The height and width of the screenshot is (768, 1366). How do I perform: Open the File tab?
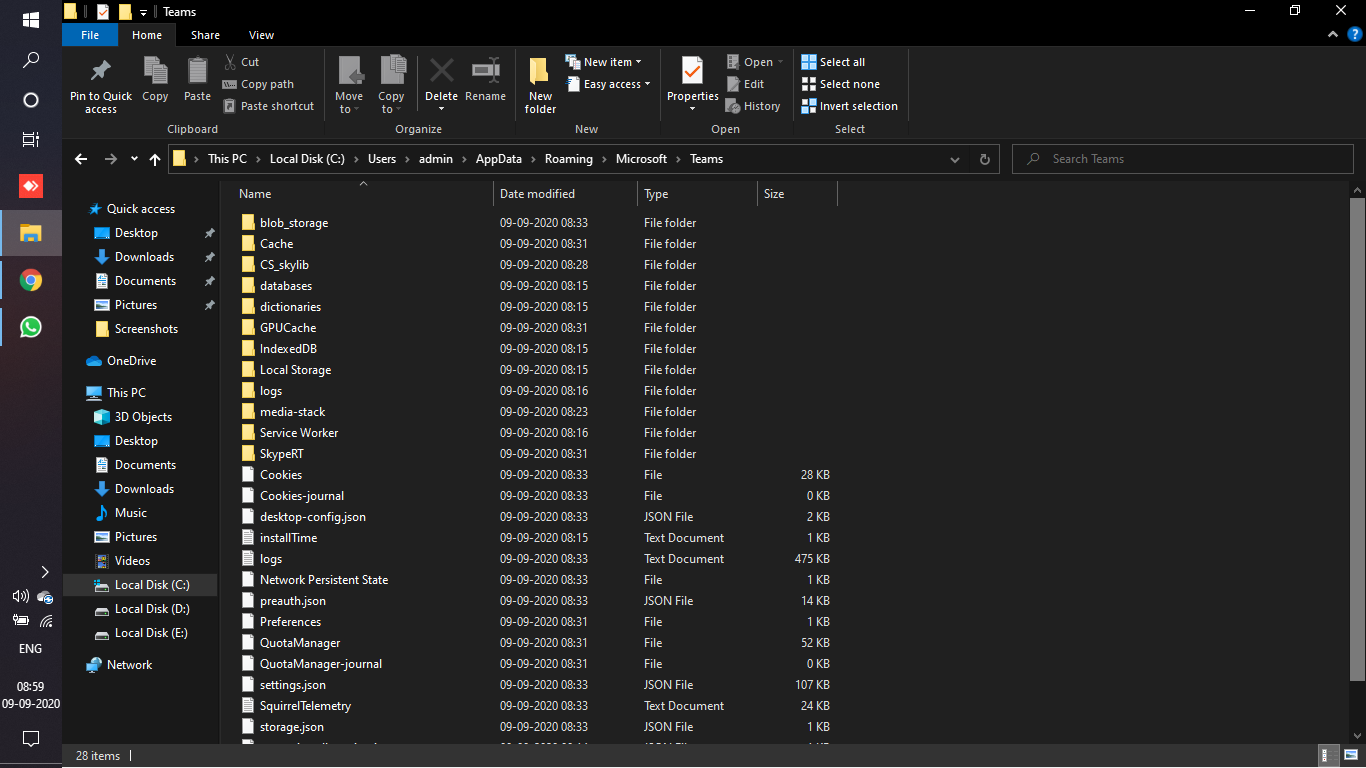pyautogui.click(x=90, y=35)
